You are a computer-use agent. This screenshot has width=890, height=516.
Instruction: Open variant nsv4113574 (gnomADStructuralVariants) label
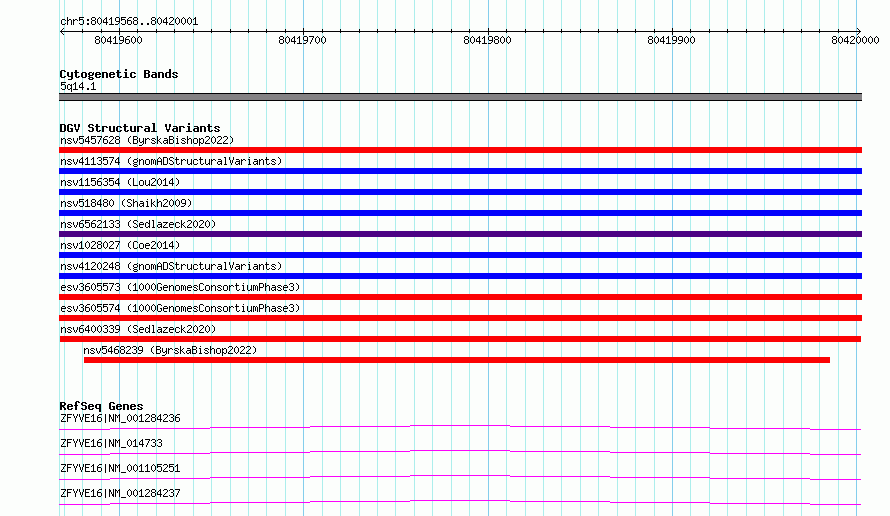171,161
